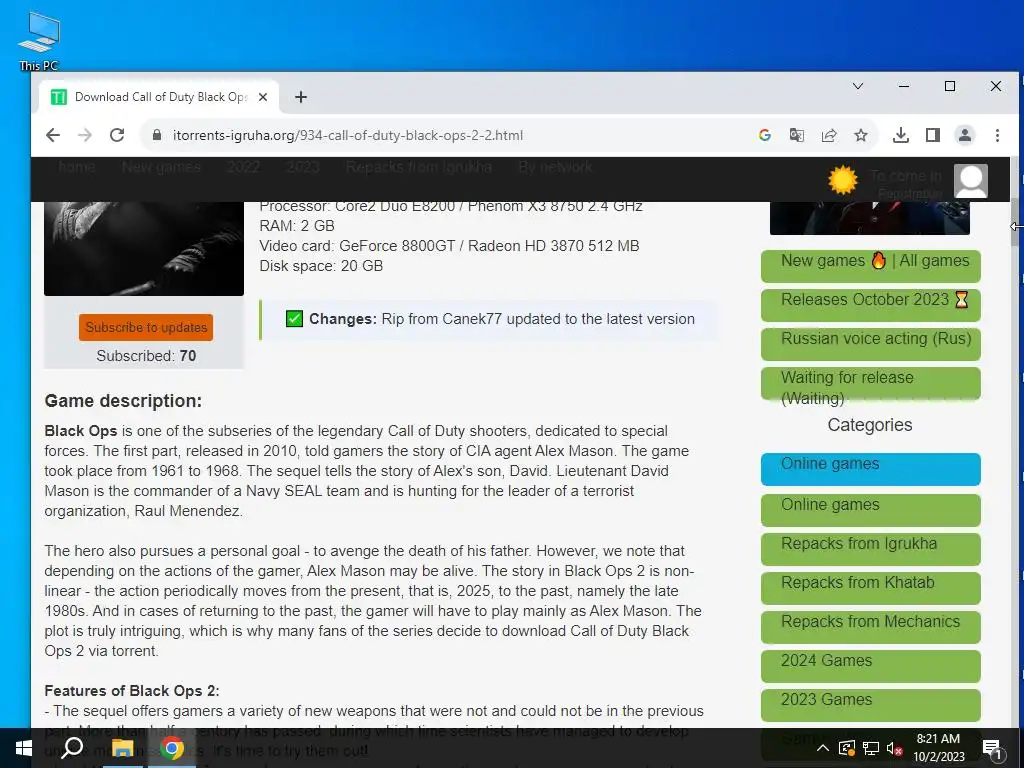Click the forward navigation arrow
Image resolution: width=1024 pixels, height=768 pixels.
tap(85, 135)
